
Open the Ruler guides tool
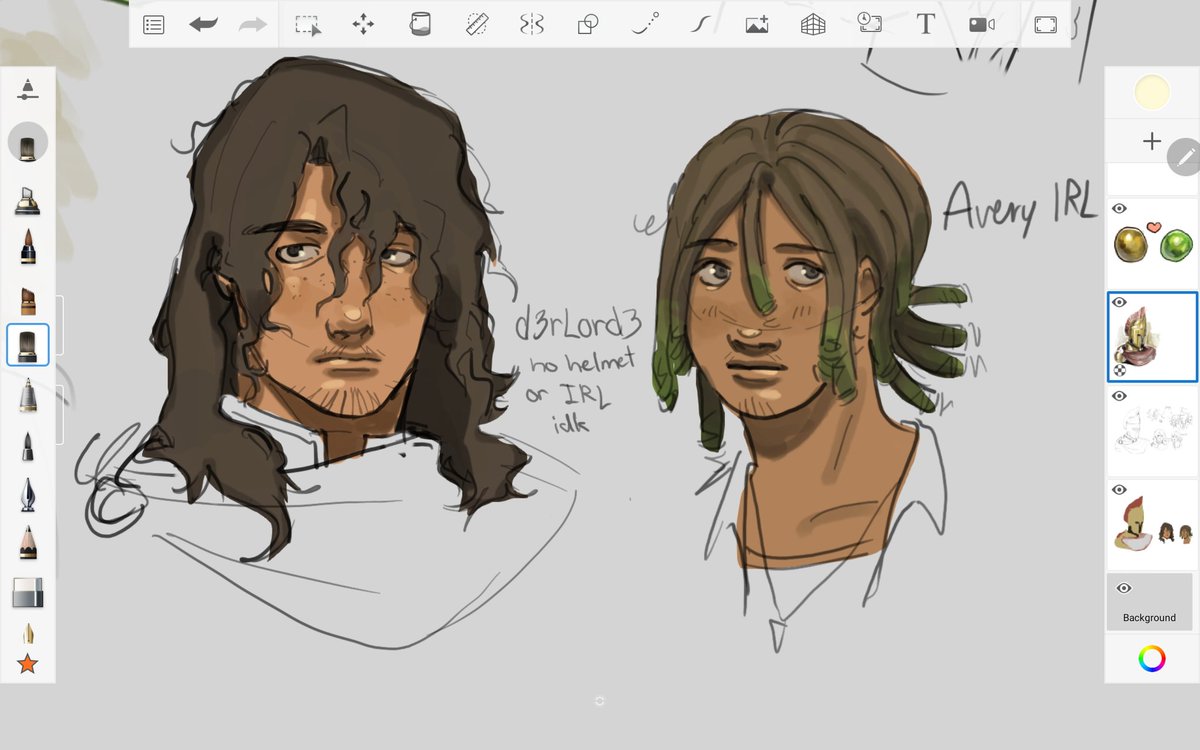tap(477, 24)
